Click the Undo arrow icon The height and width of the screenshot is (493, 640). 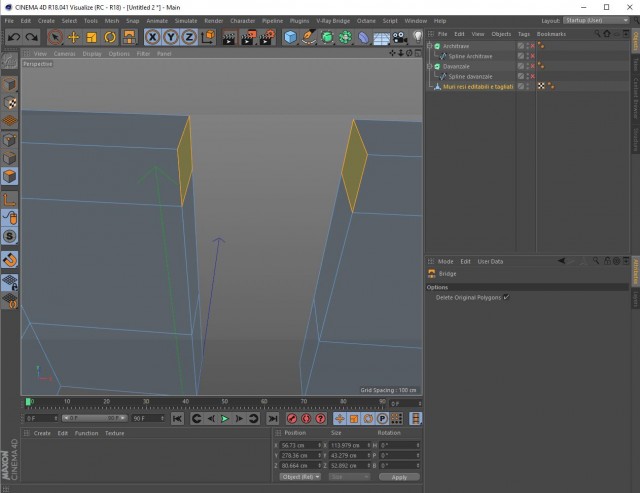(x=14, y=38)
